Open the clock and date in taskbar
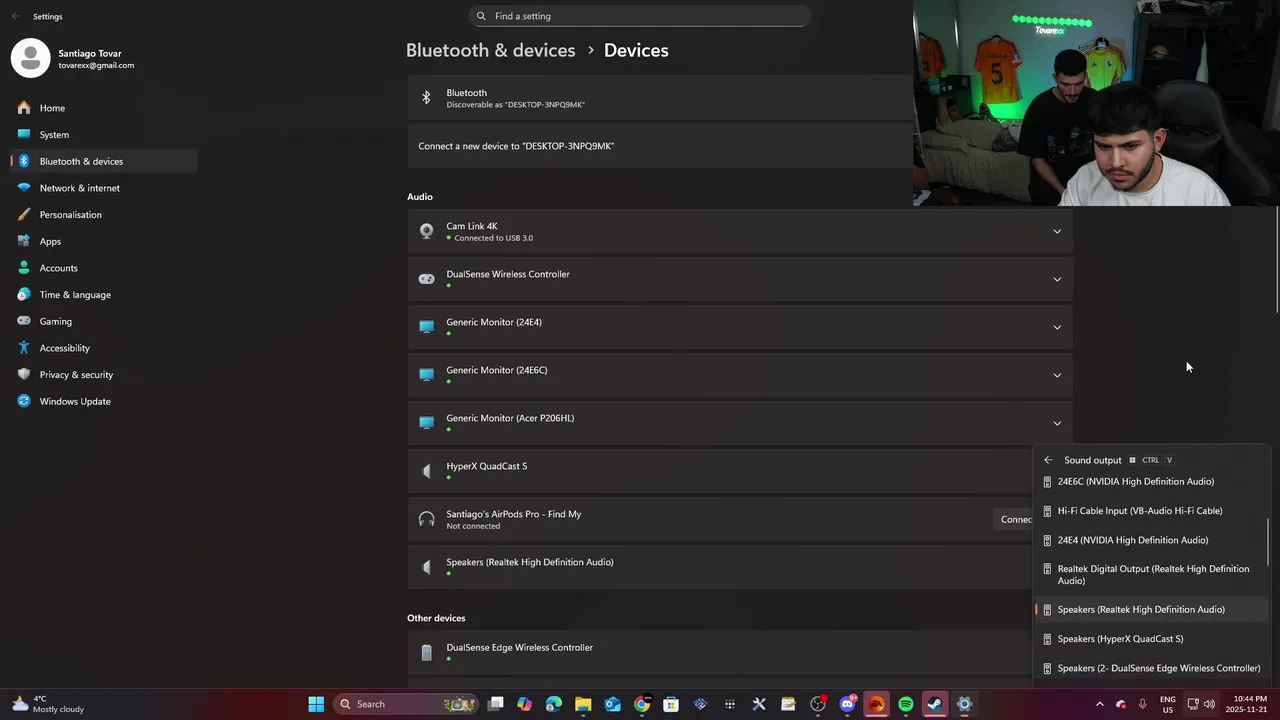Viewport: 1280px width, 720px height. (1246, 704)
